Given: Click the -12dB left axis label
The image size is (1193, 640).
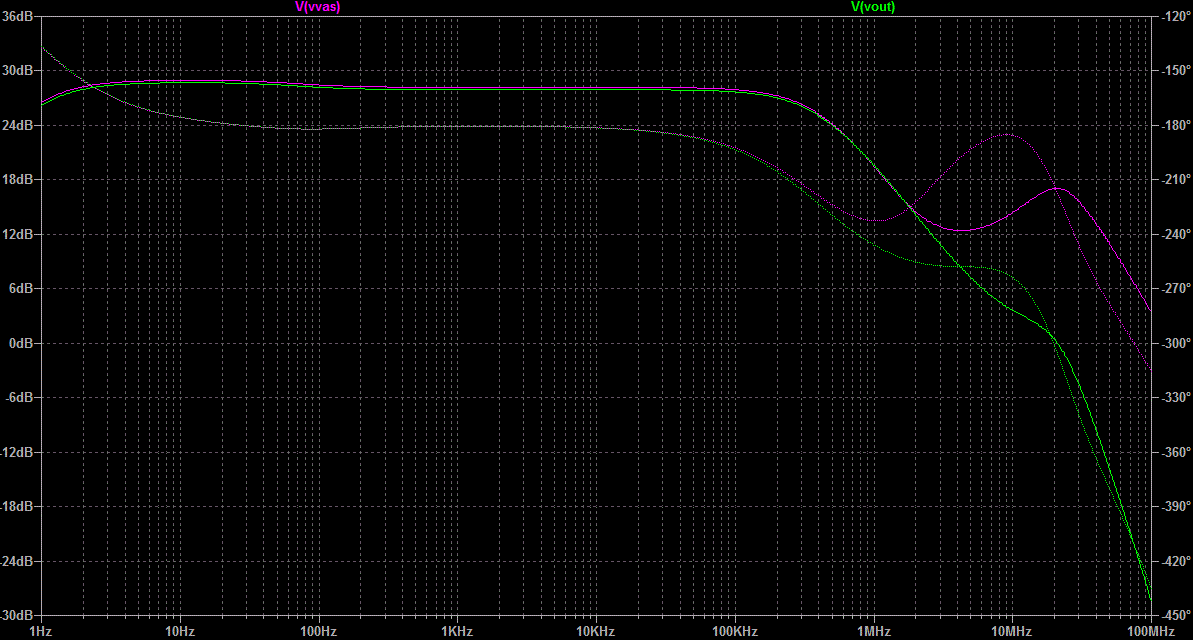Looking at the screenshot, I should pos(16,452).
